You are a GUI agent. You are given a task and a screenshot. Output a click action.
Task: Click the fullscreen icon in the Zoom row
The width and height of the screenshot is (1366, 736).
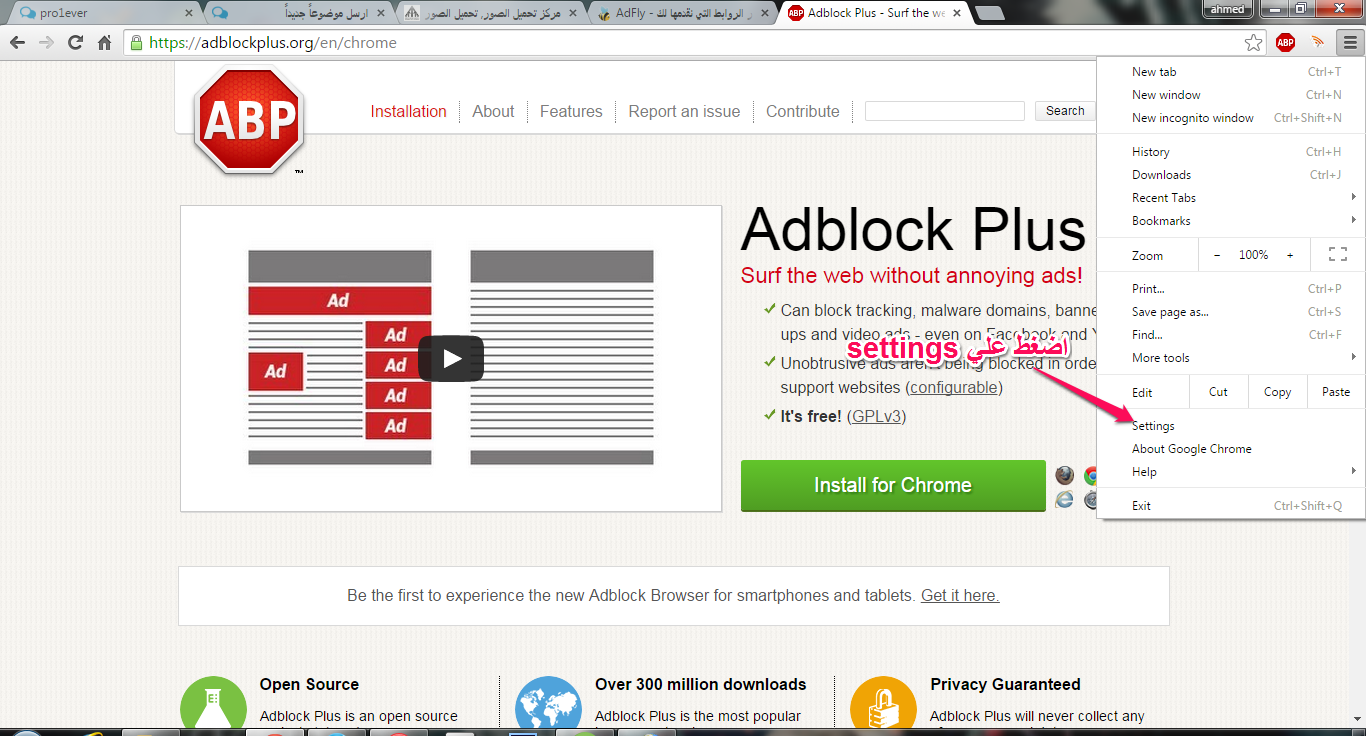point(1337,255)
